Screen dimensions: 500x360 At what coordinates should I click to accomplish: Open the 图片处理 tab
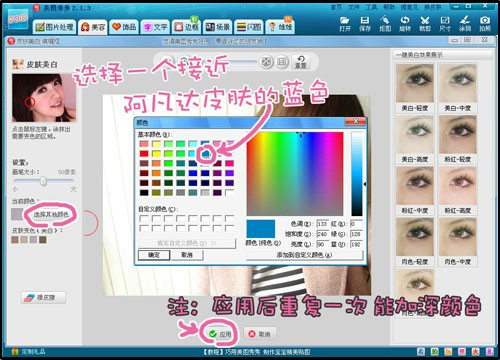pos(54,27)
